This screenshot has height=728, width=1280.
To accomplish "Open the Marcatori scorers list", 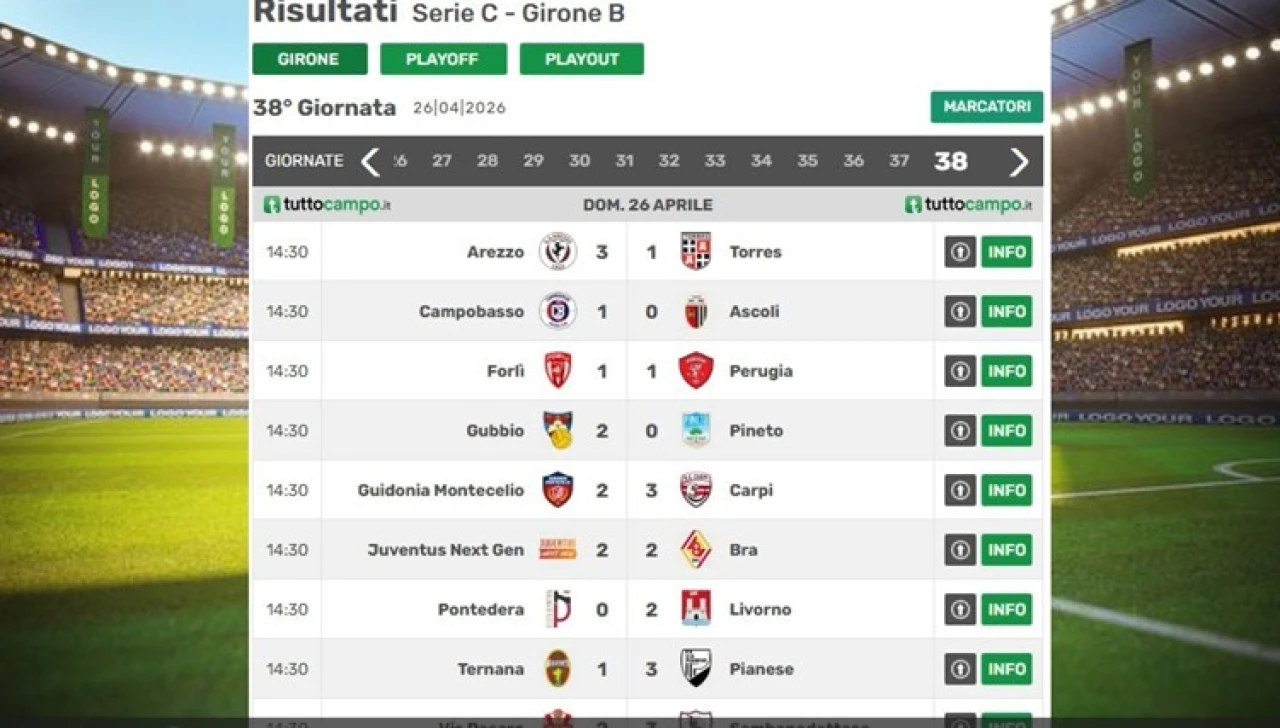I will [x=986, y=107].
